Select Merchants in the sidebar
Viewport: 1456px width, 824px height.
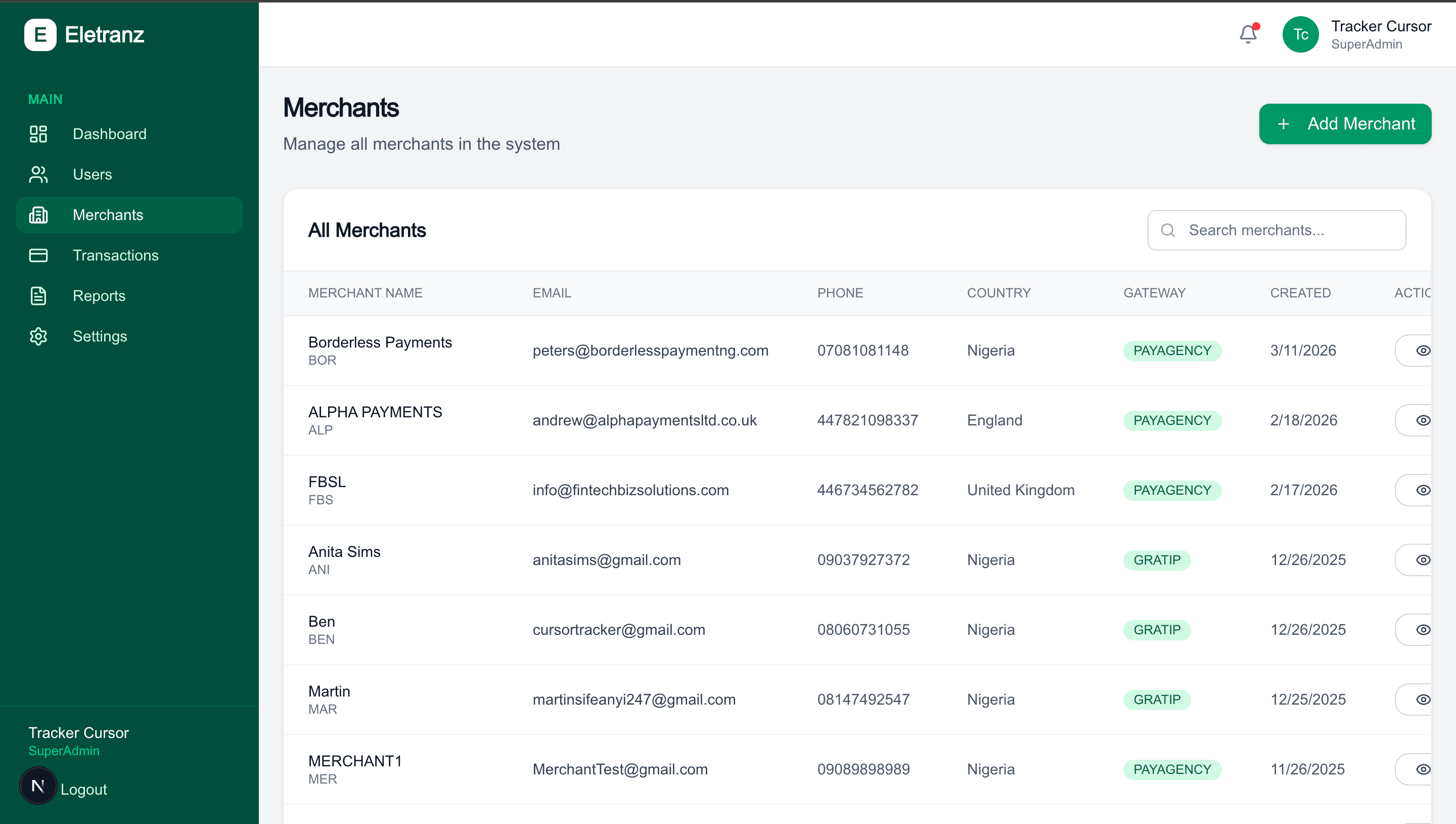(108, 215)
